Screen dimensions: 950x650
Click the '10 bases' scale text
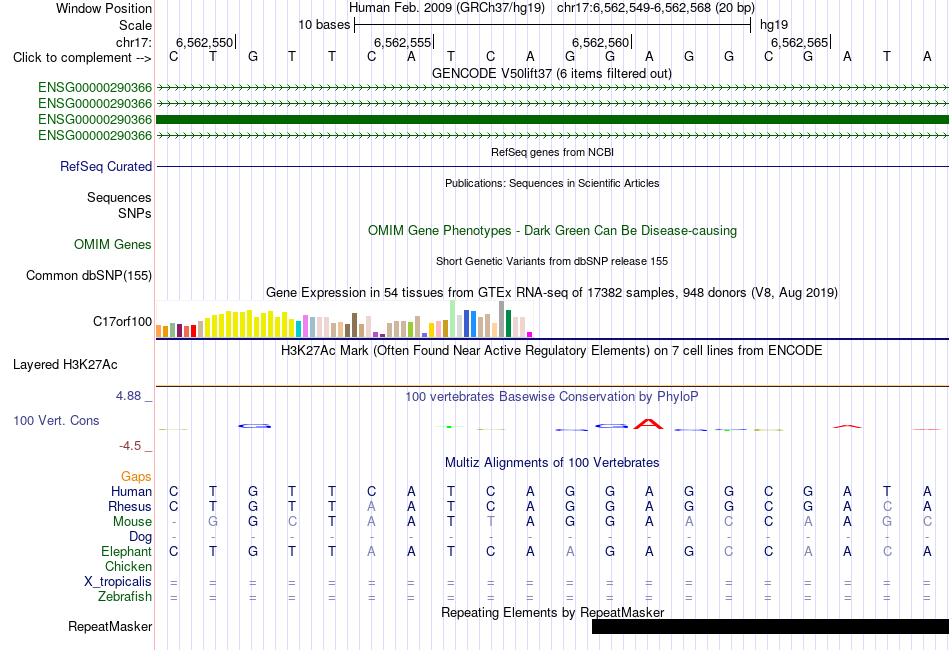coord(324,25)
